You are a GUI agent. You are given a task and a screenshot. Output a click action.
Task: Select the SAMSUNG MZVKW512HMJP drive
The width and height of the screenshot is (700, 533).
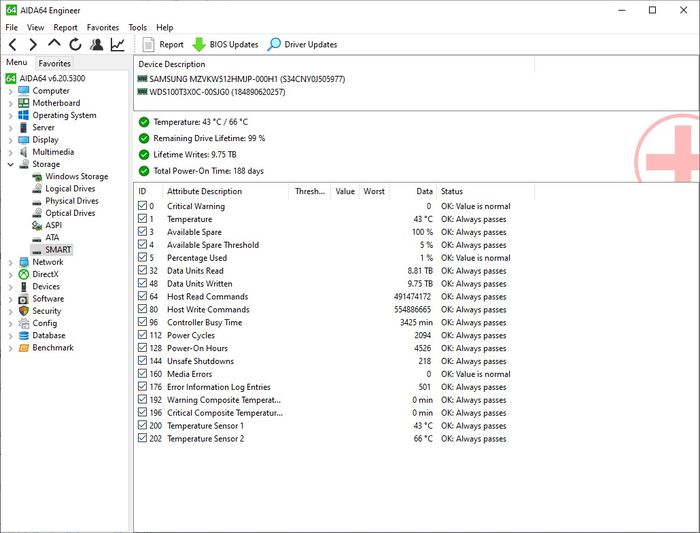[x=242, y=79]
